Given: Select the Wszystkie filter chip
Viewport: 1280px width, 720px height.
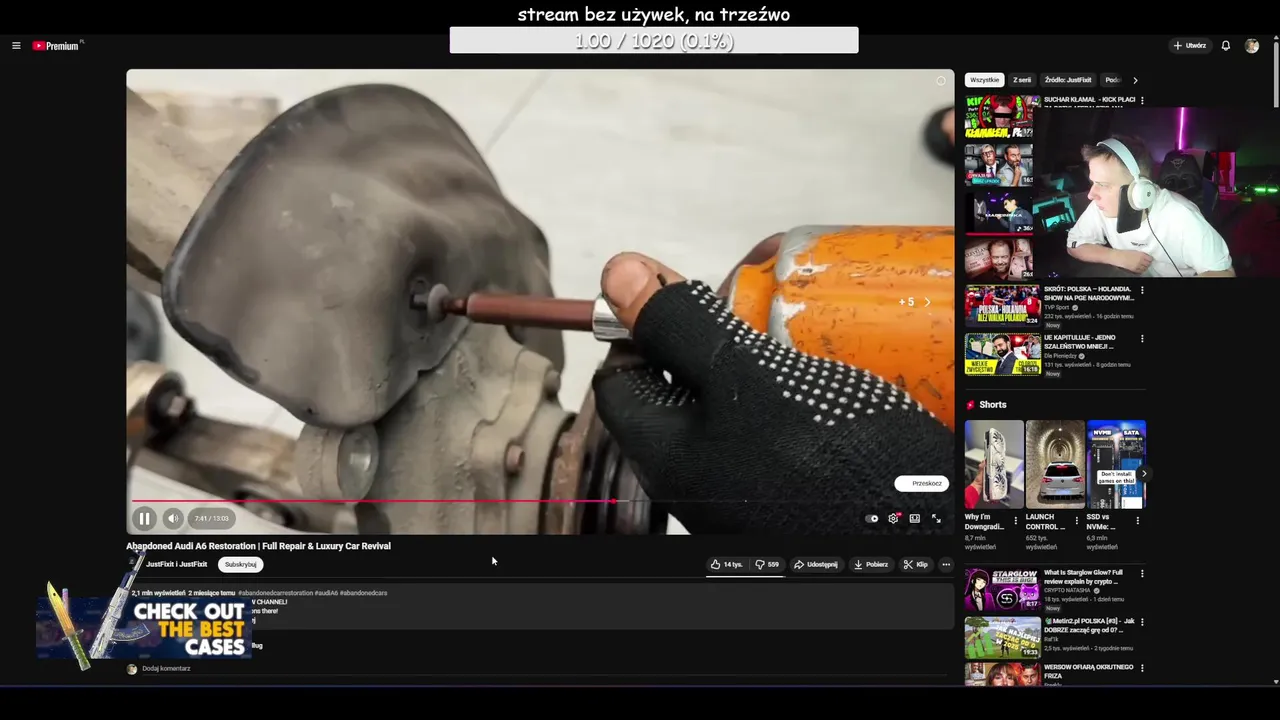Looking at the screenshot, I should [984, 80].
